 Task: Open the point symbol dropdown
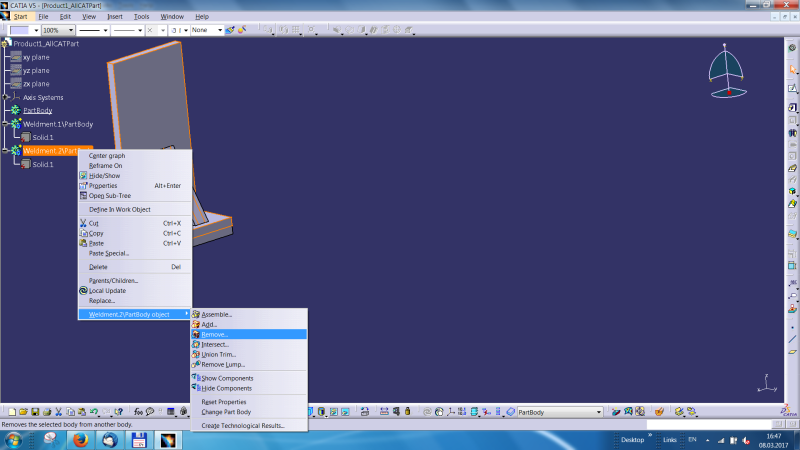coord(156,30)
